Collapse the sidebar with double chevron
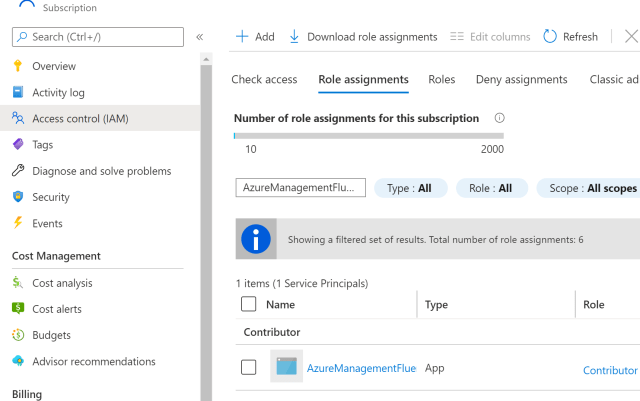The width and height of the screenshot is (640, 401). 200,37
